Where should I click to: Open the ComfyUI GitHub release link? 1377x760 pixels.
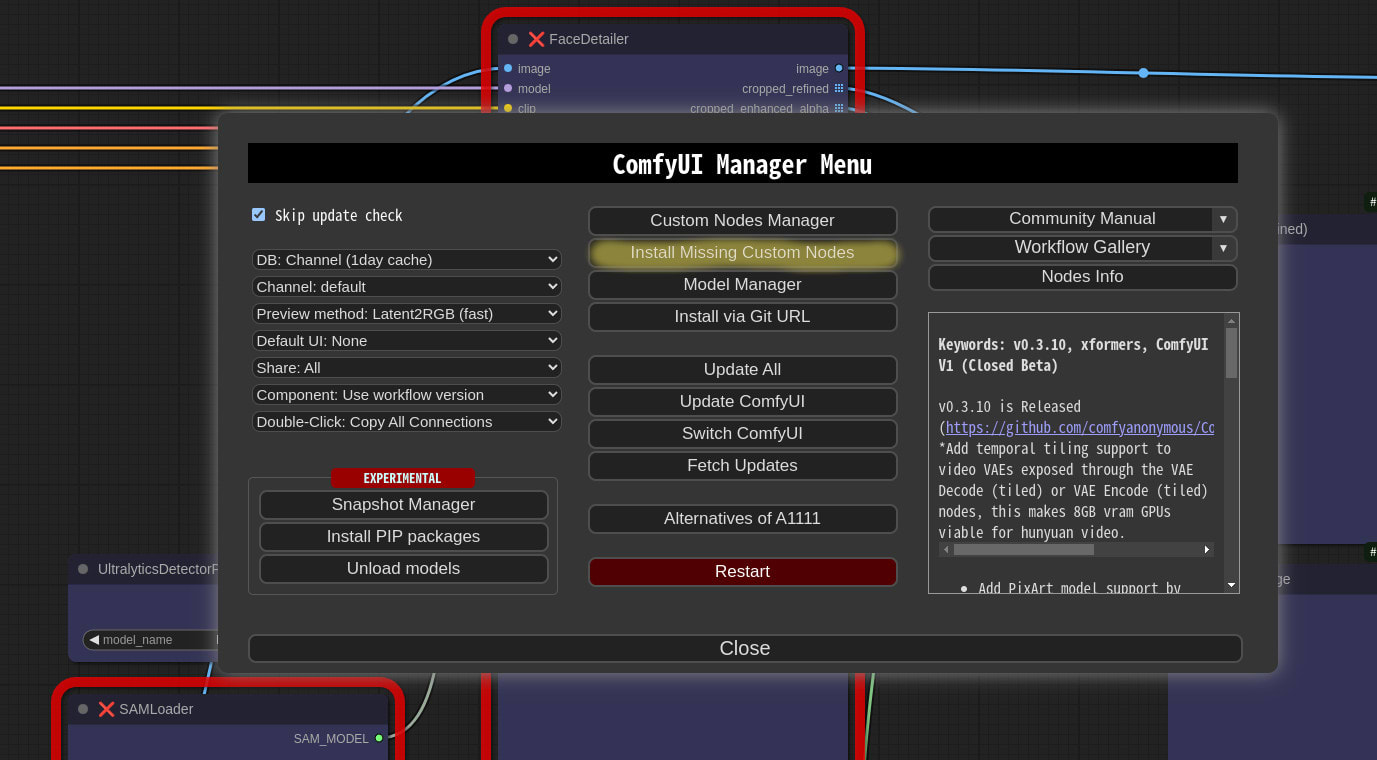[x=1080, y=428]
